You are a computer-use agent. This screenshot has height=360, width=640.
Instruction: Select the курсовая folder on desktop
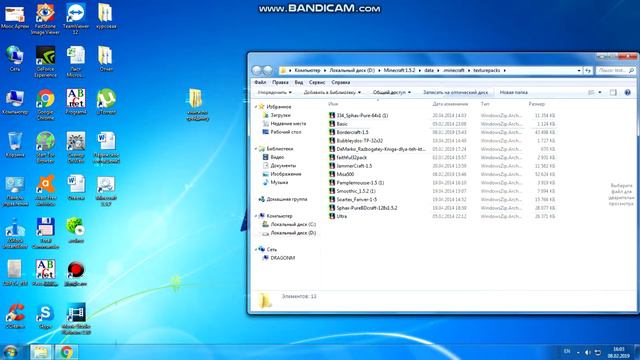tap(106, 16)
